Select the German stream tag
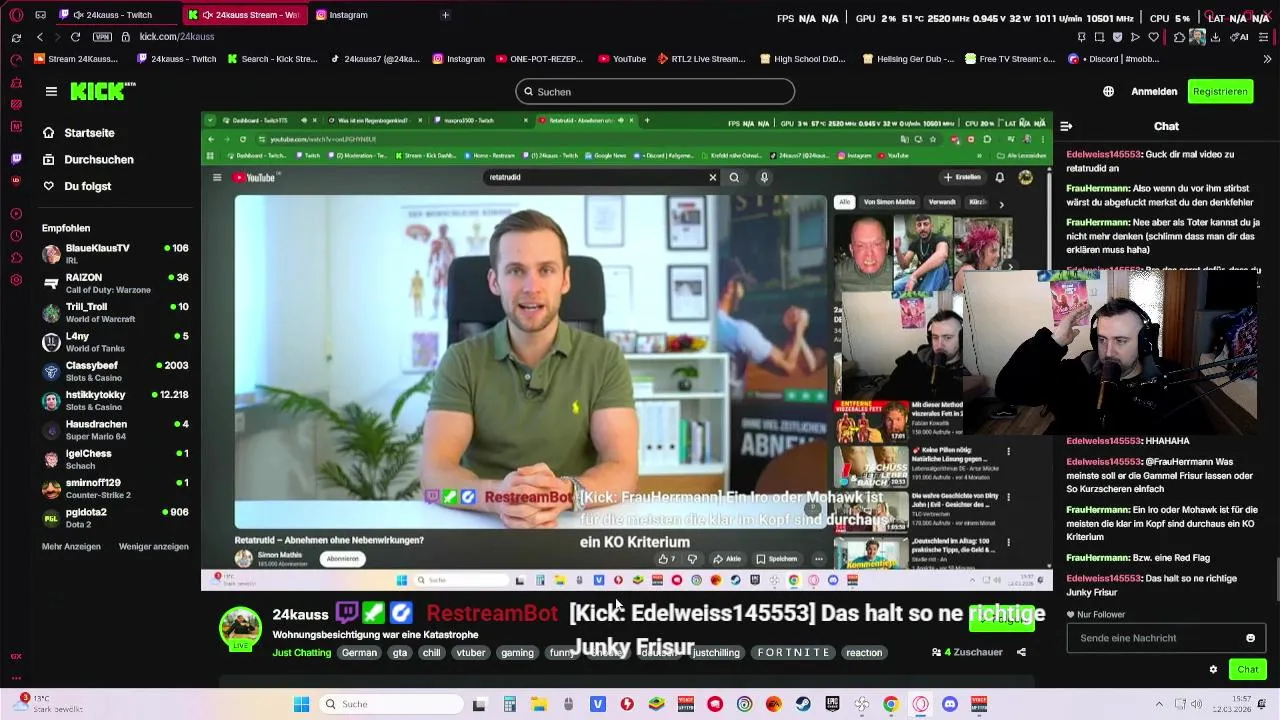 [x=359, y=653]
